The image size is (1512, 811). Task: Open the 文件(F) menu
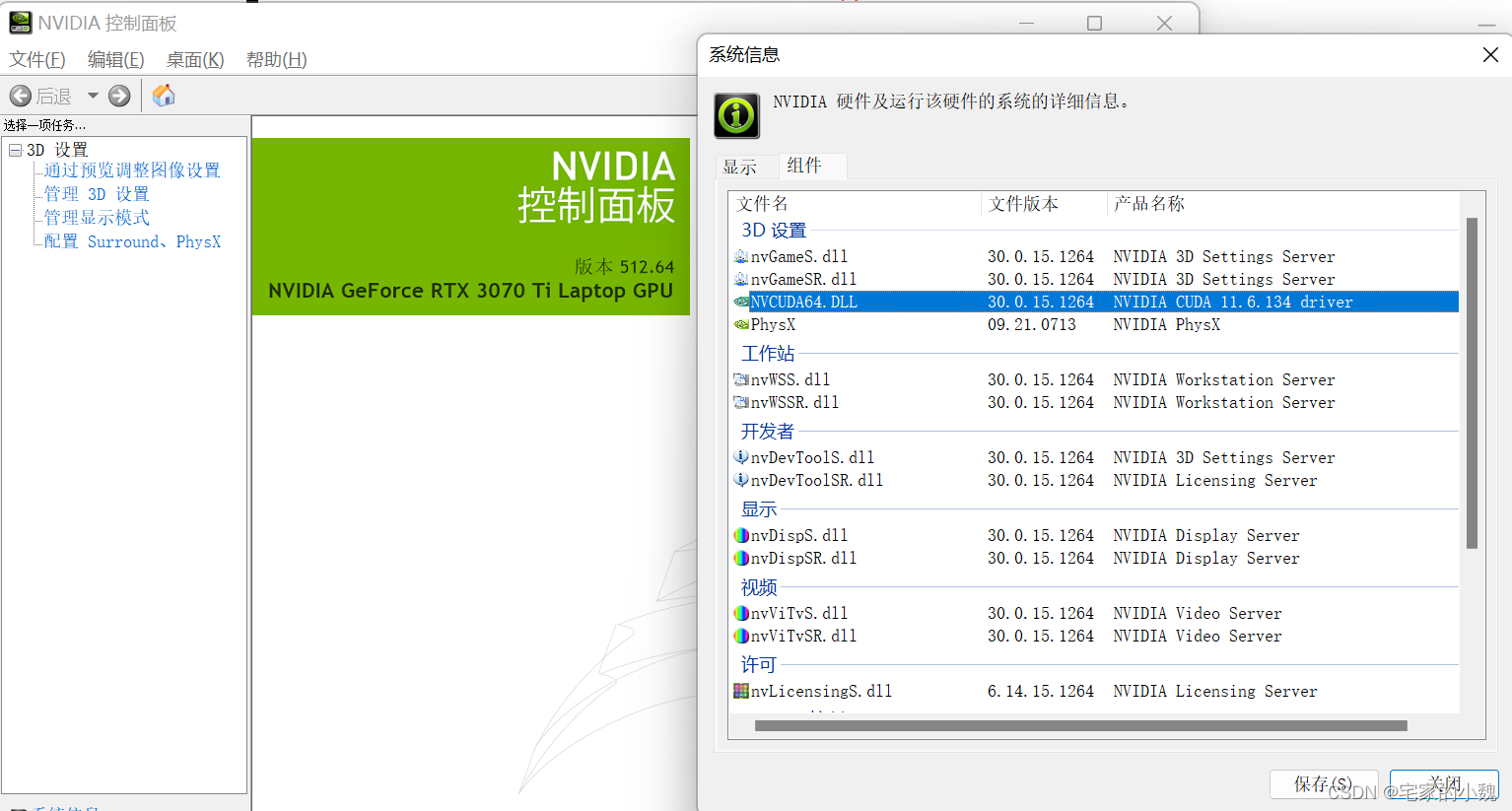point(37,60)
